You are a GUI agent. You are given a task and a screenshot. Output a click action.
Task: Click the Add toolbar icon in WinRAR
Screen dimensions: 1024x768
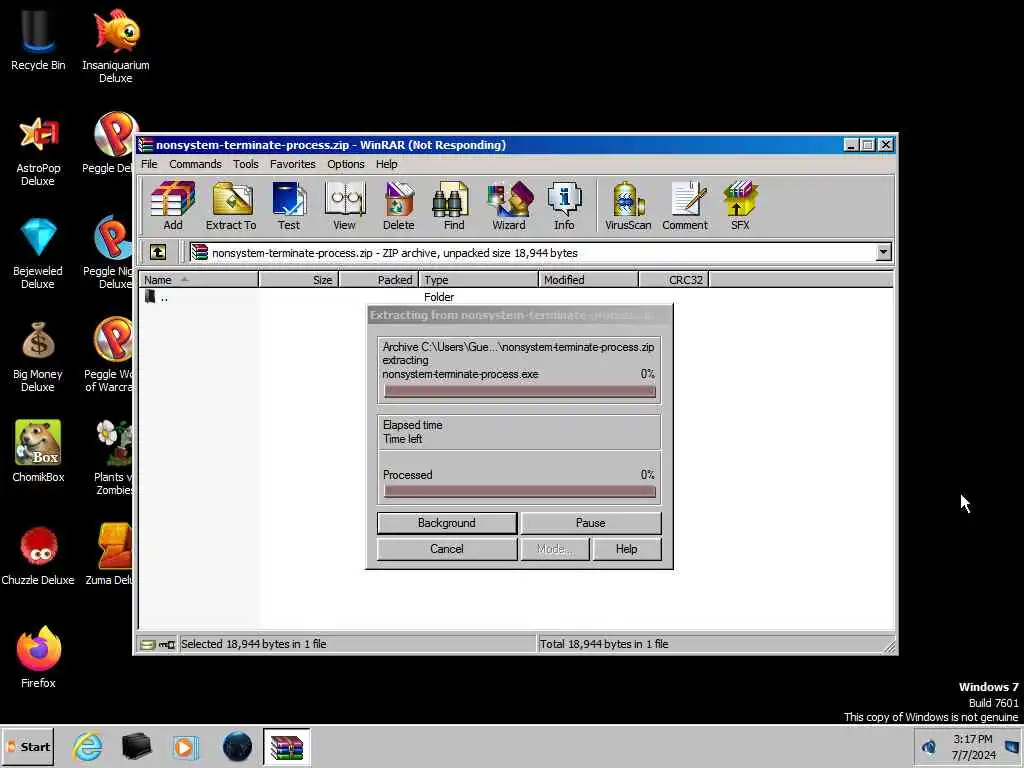pyautogui.click(x=172, y=206)
